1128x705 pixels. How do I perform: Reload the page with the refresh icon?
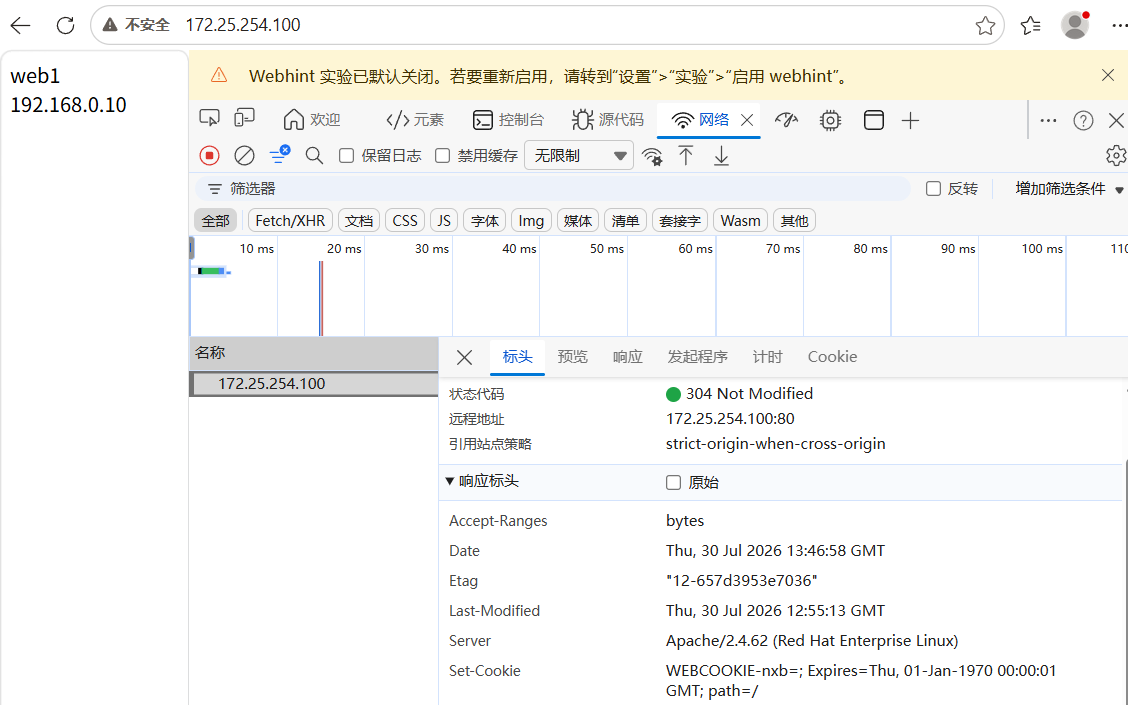[65, 25]
